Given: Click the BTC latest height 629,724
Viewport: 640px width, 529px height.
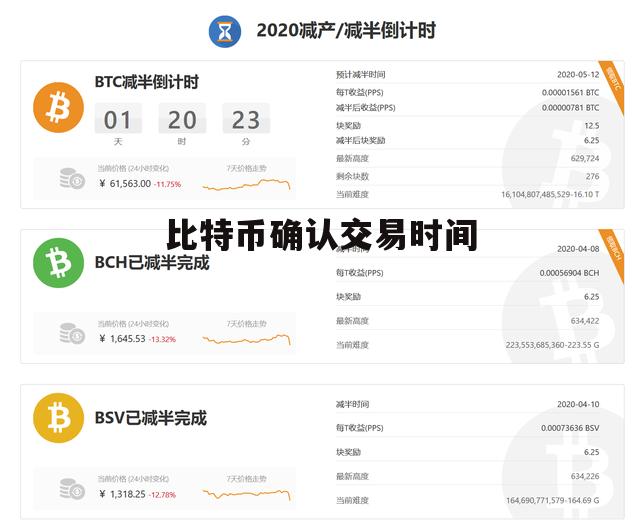Looking at the screenshot, I should [585, 158].
